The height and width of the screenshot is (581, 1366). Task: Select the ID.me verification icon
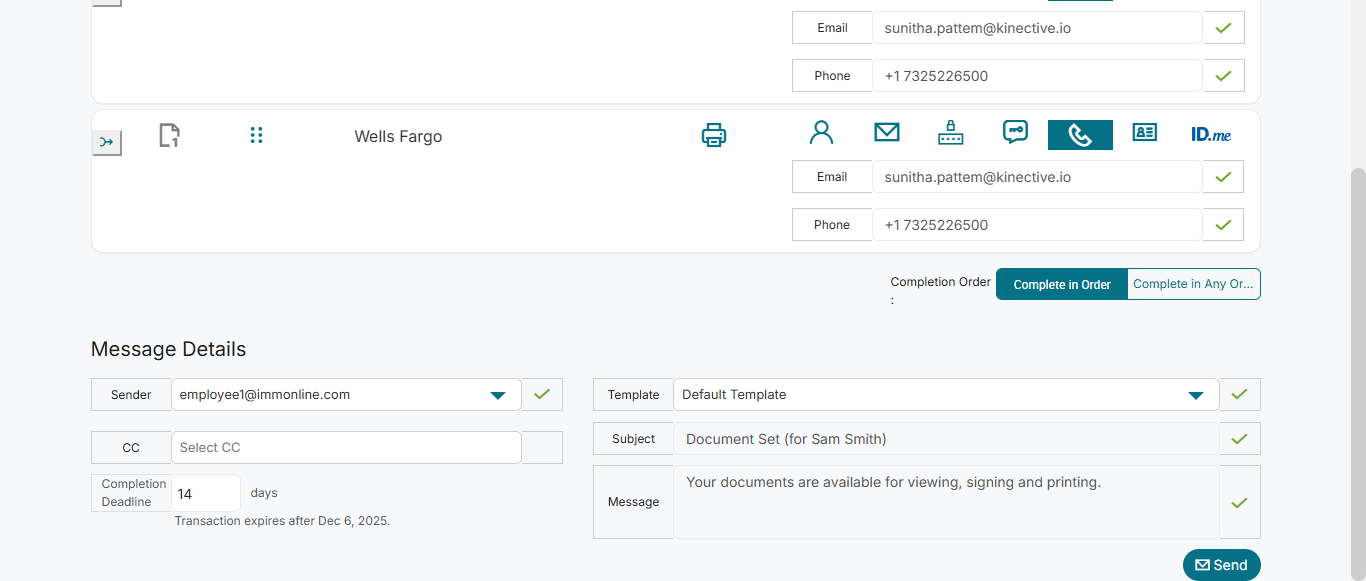tap(1211, 134)
